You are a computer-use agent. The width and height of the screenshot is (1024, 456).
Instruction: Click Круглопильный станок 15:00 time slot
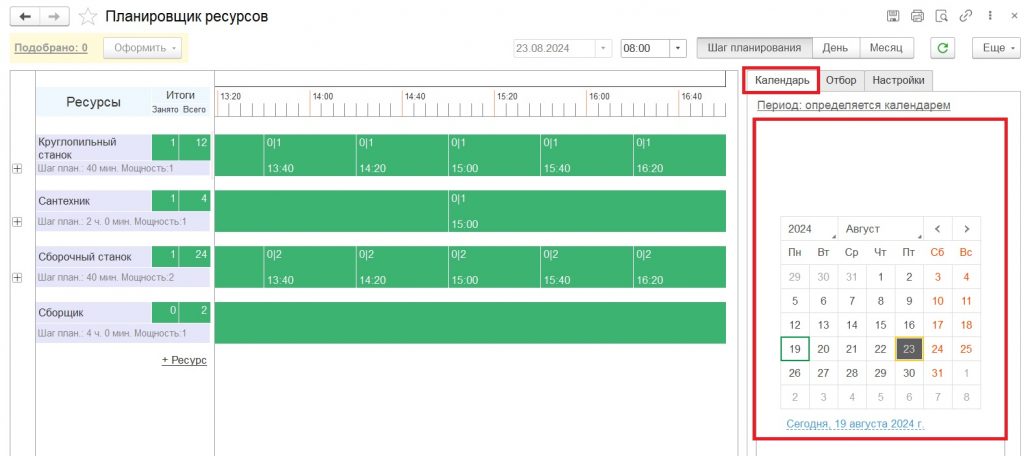pyautogui.click(x=494, y=155)
